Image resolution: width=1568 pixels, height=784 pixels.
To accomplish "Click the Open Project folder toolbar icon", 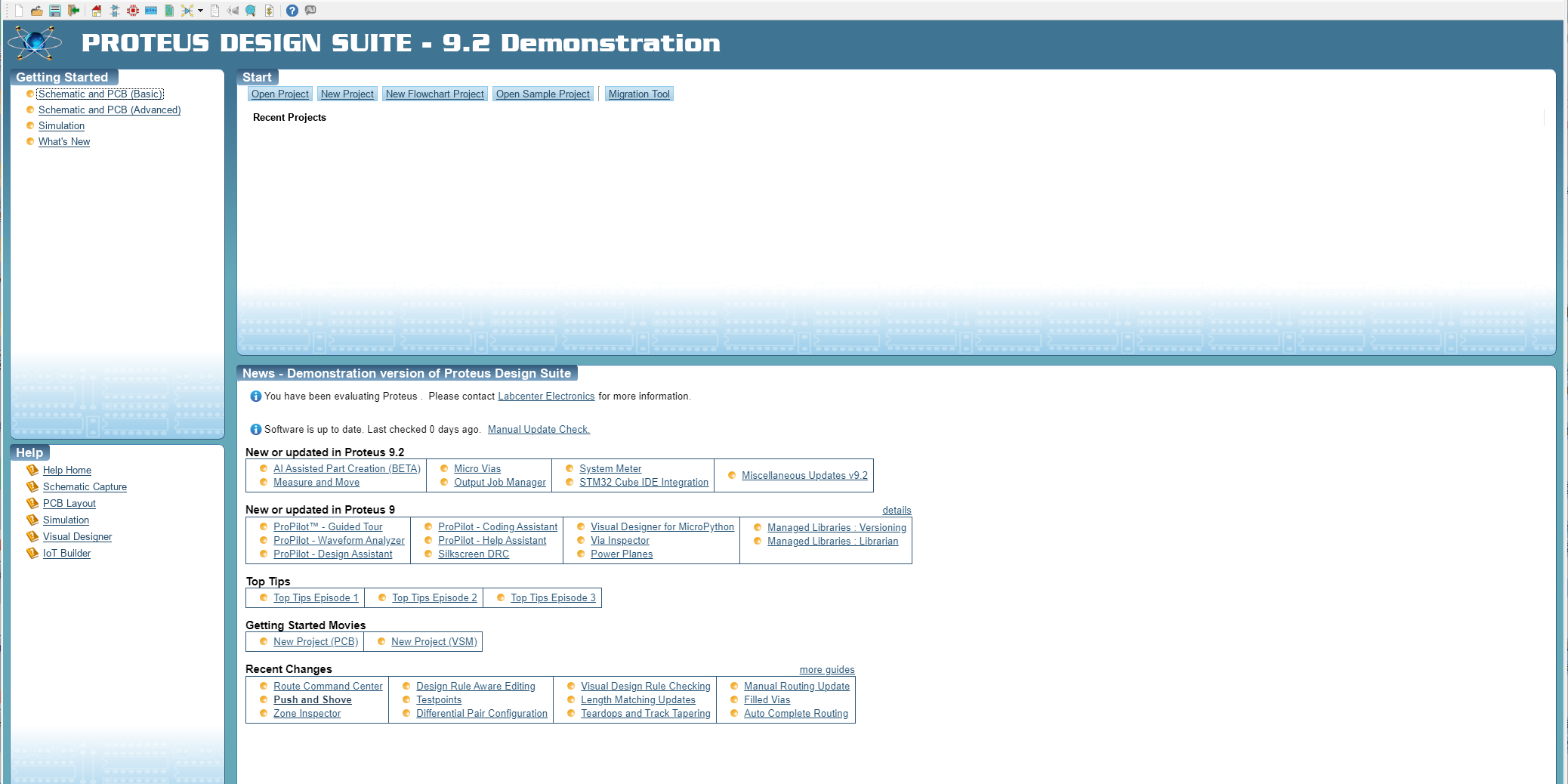I will 36,11.
